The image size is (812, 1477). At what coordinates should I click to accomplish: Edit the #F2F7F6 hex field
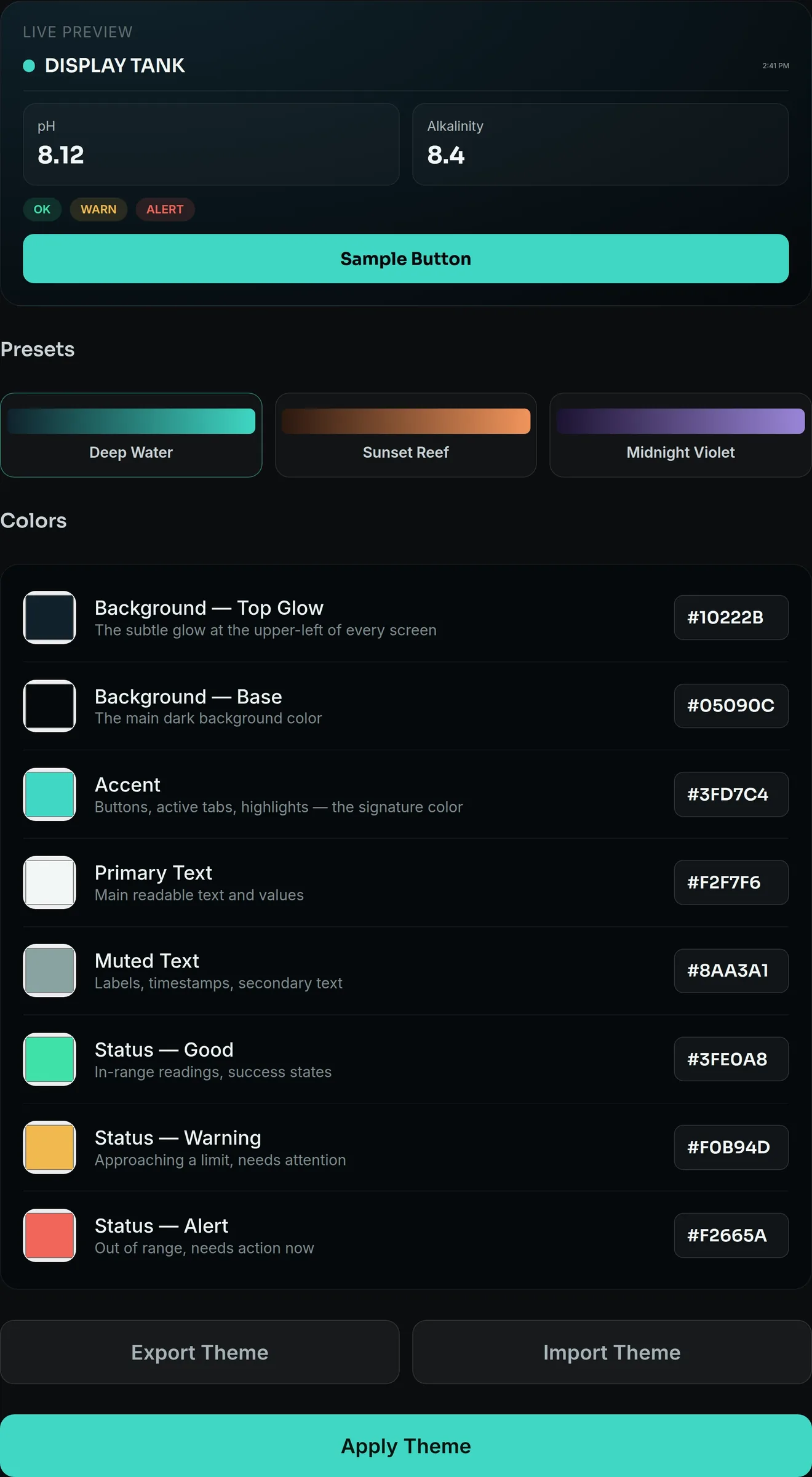[731, 883]
